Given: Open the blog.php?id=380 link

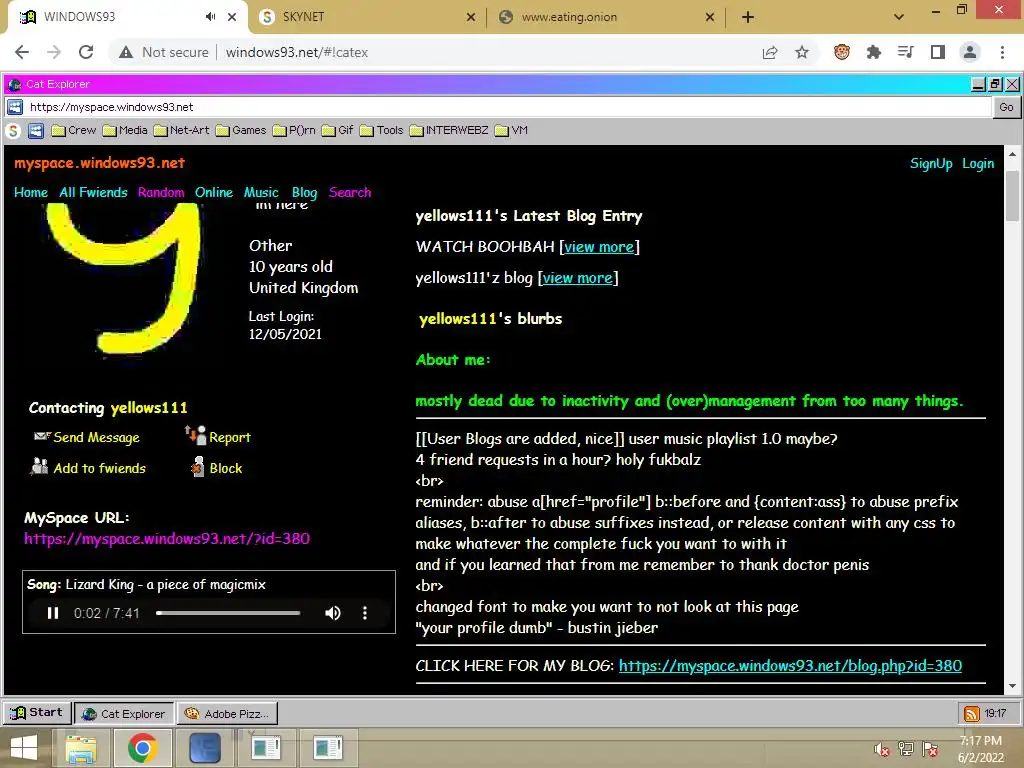Looking at the screenshot, I should click(x=790, y=666).
